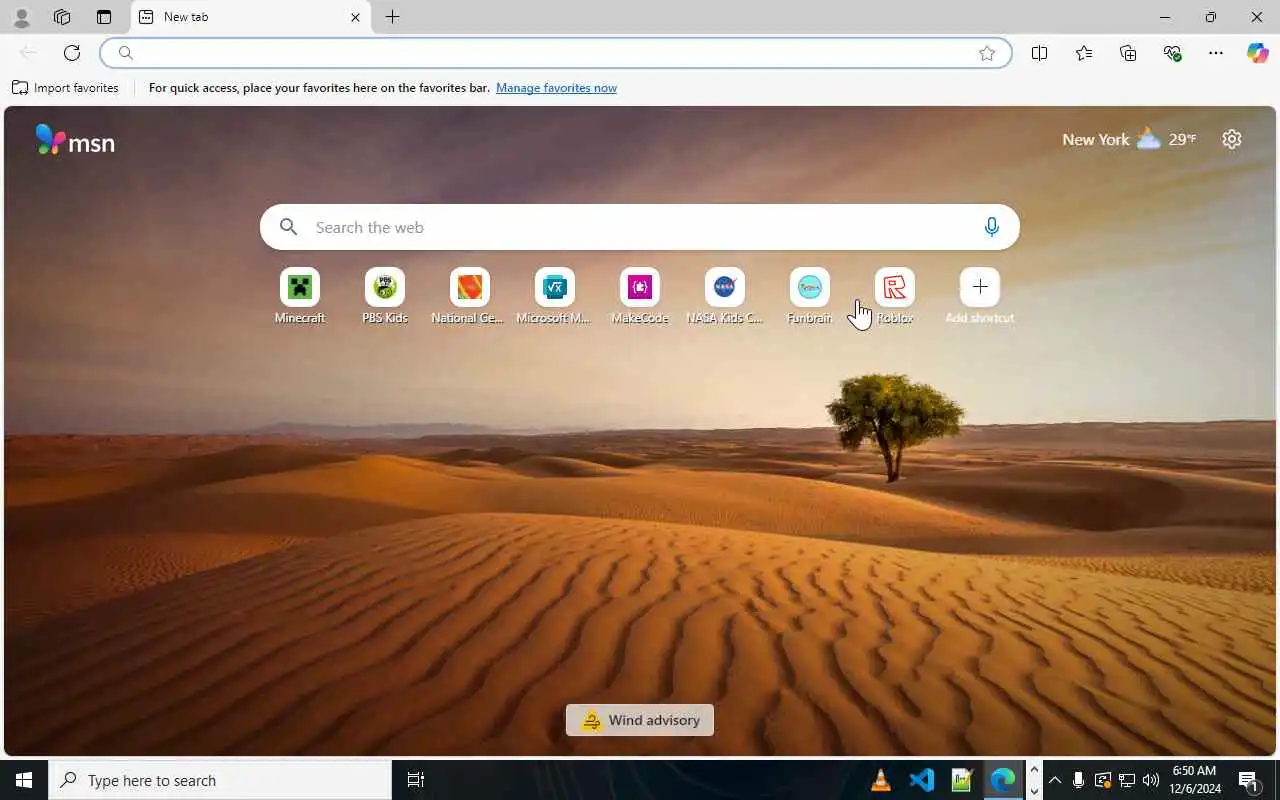This screenshot has width=1280, height=800.
Task: Click the search magnifier in web box
Action: 288,227
